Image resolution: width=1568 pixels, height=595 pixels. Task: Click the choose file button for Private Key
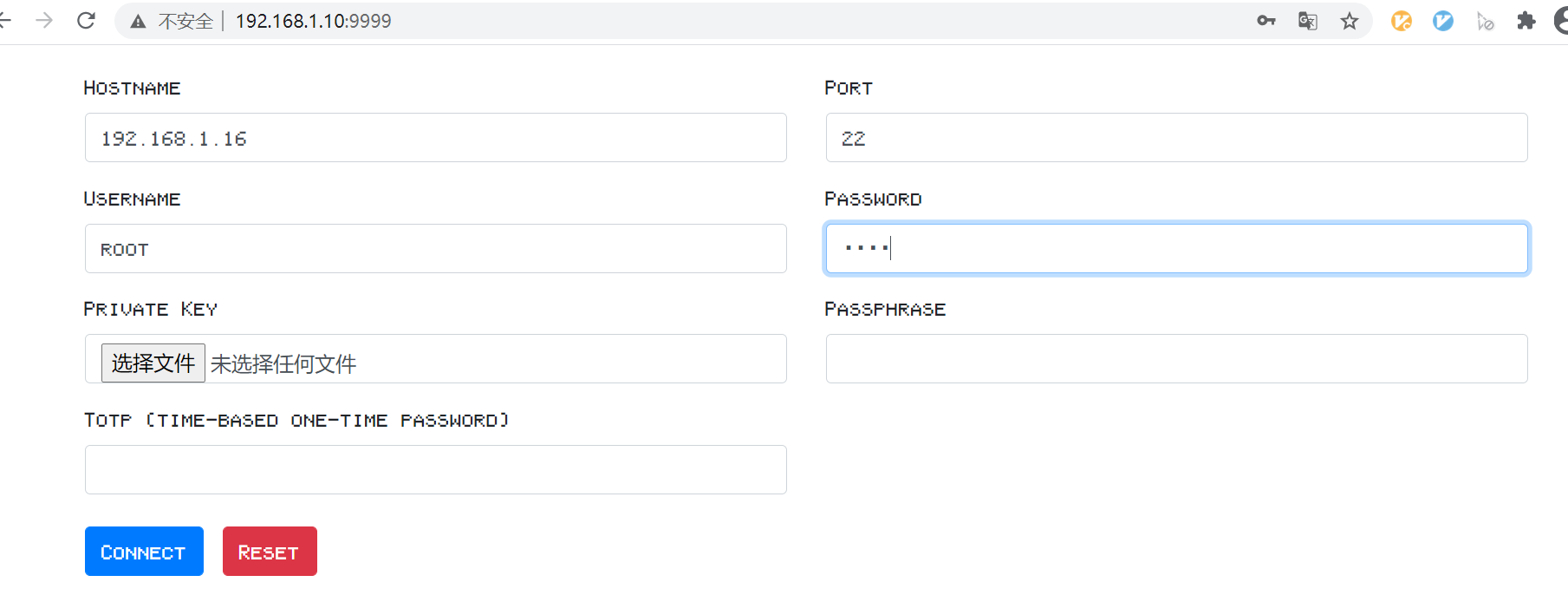153,363
